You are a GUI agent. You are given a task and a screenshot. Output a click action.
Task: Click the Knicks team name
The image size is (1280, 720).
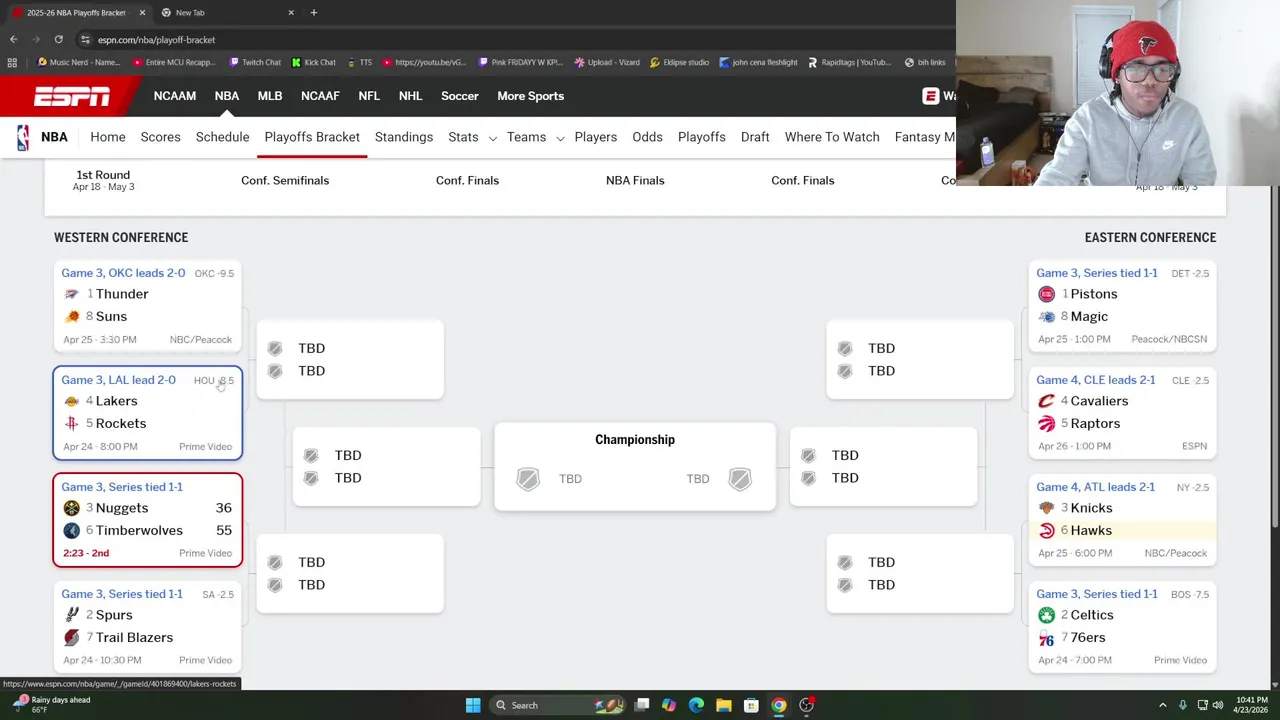tap(1091, 508)
